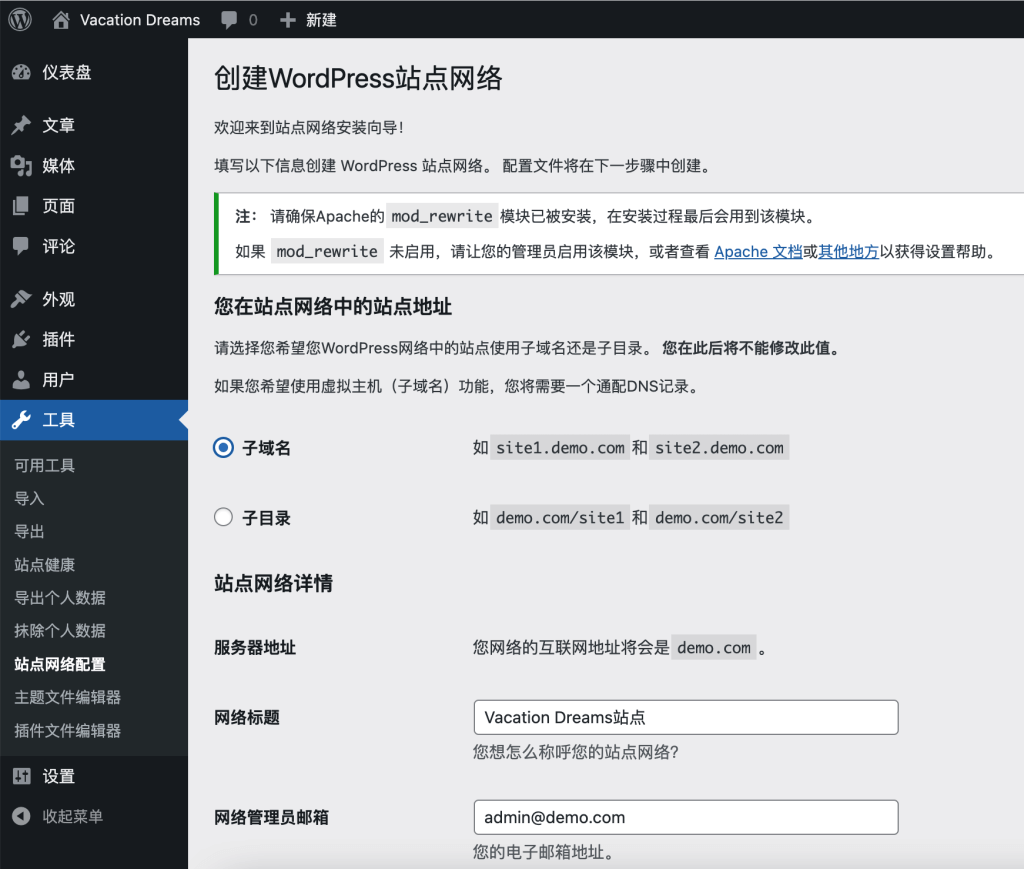Click the 文章 pushpin icon
This screenshot has height=869, width=1024.
[21, 126]
